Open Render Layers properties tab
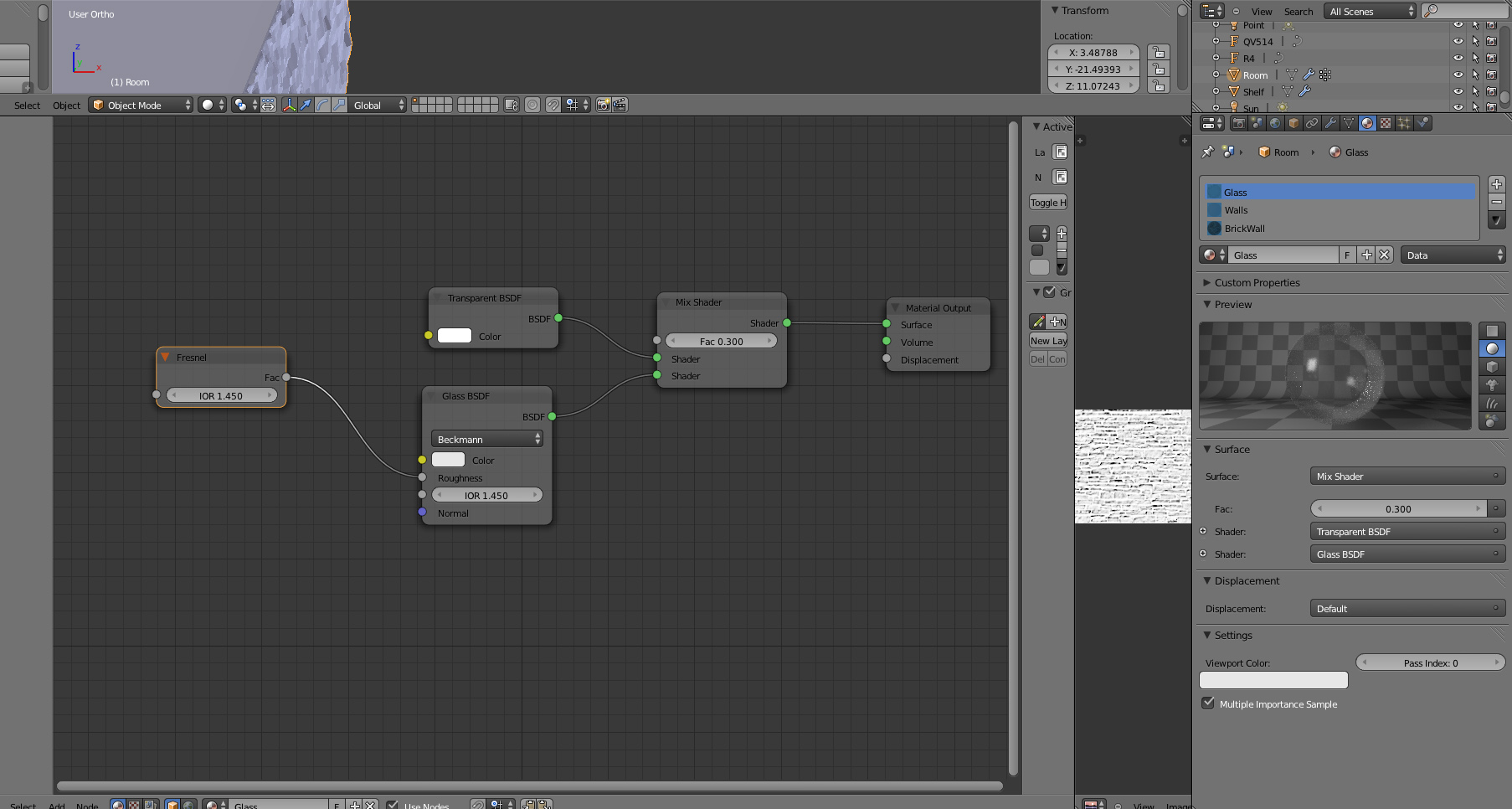Image resolution: width=1512 pixels, height=809 pixels. [1257, 123]
